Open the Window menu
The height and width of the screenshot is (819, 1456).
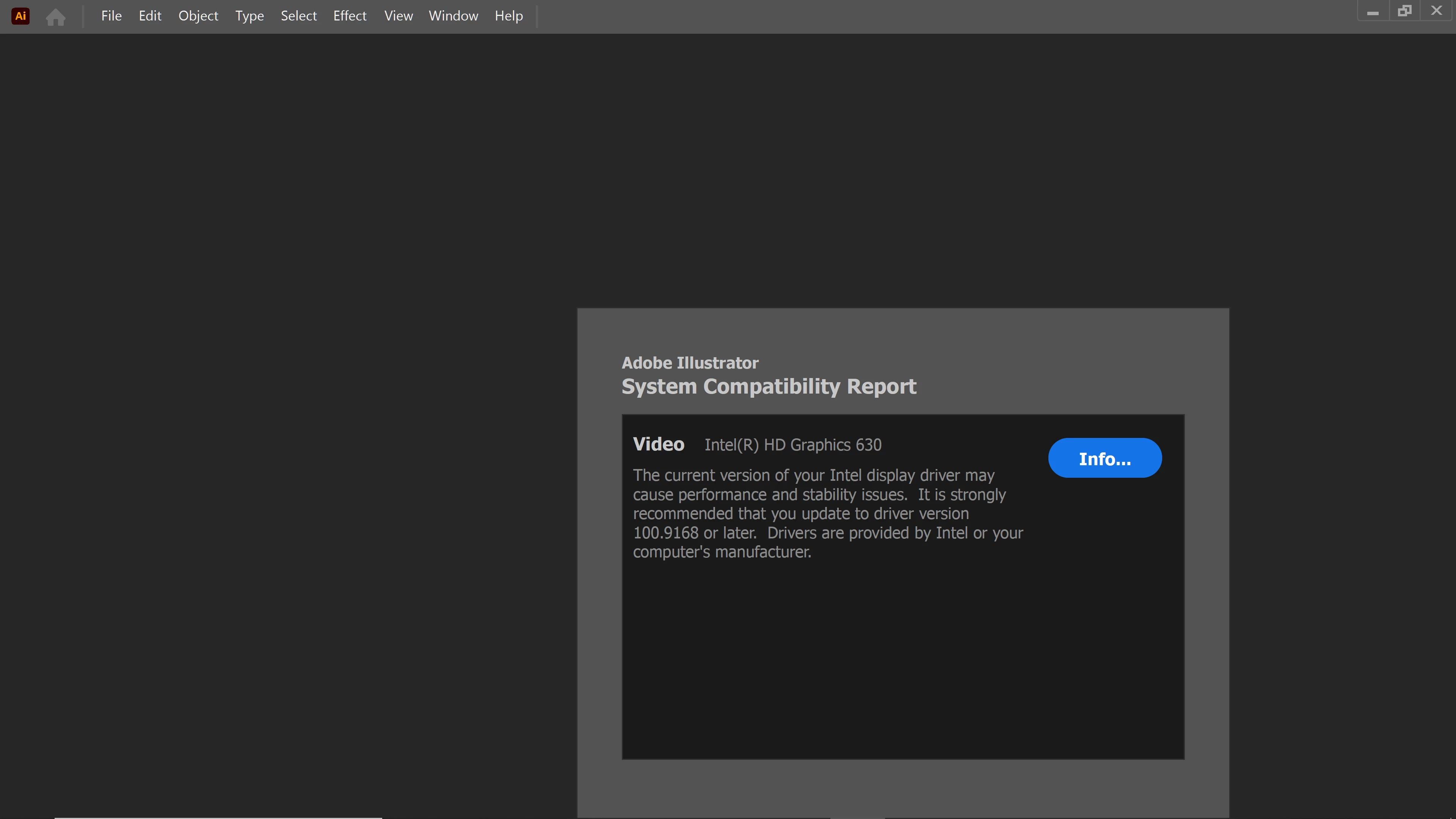coord(453,16)
